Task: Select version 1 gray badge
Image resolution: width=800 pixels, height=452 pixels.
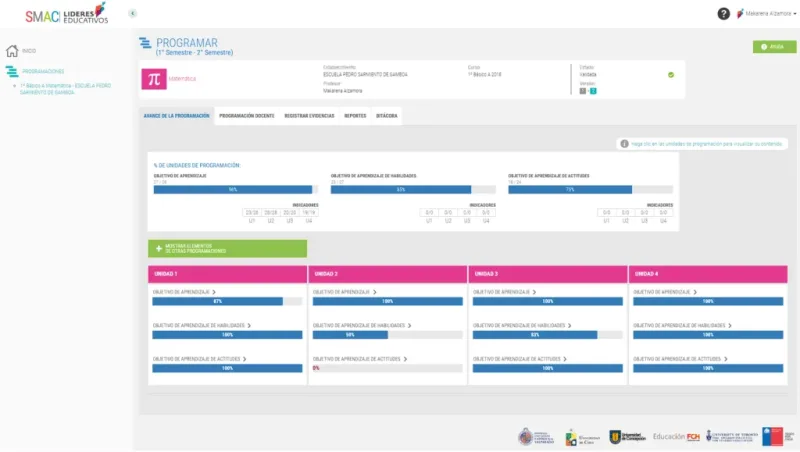Action: (x=583, y=91)
